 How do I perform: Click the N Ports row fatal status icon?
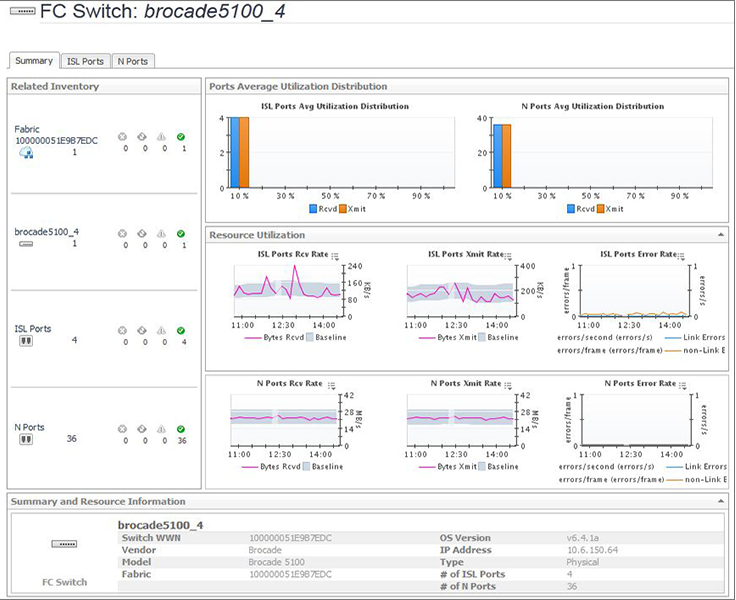pyautogui.click(x=122, y=429)
